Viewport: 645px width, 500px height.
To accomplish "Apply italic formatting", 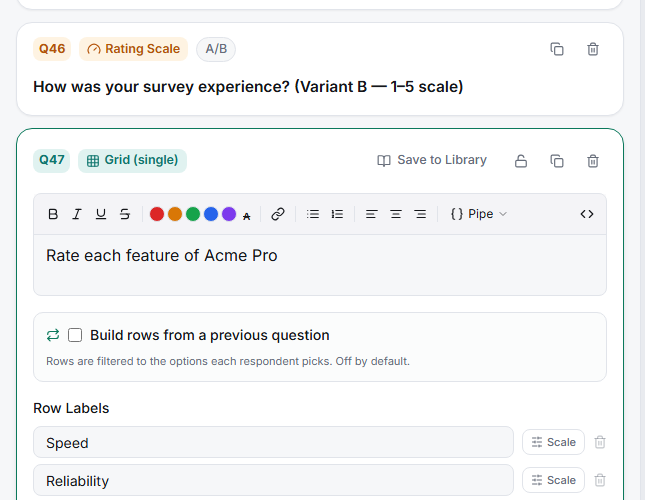I will tap(77, 214).
